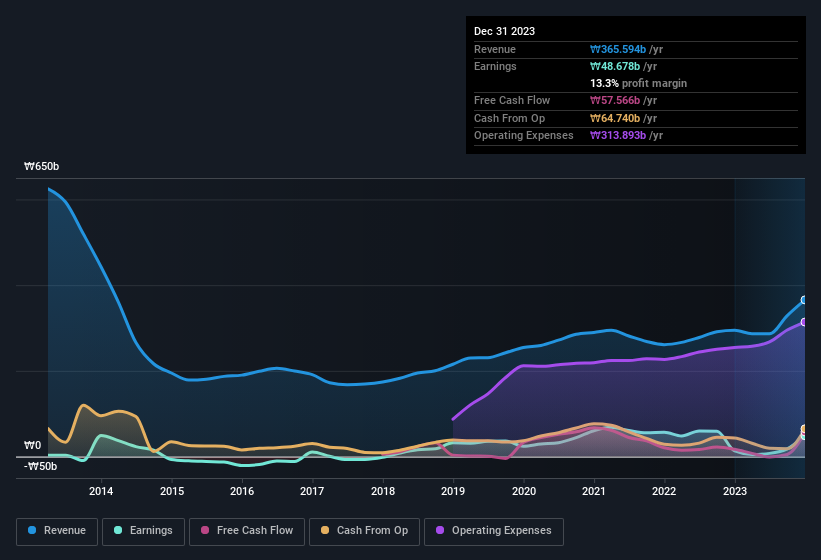Click the 2020 x-axis label
This screenshot has width=821, height=560.
click(524, 491)
